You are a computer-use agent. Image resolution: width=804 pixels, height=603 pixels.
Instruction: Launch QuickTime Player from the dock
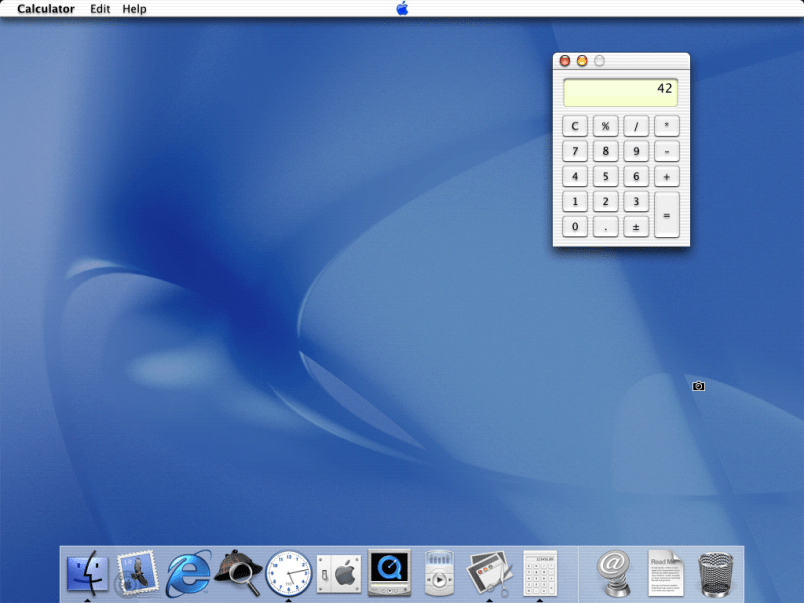tap(389, 574)
